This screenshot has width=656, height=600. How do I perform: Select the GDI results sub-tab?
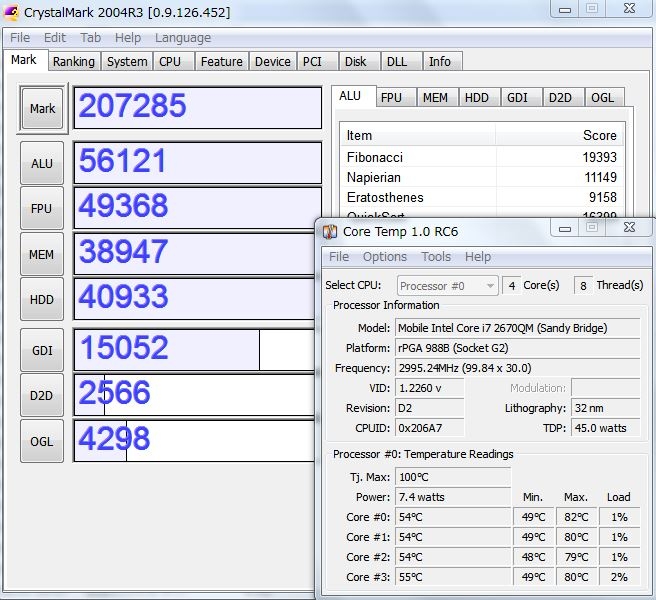click(520, 97)
